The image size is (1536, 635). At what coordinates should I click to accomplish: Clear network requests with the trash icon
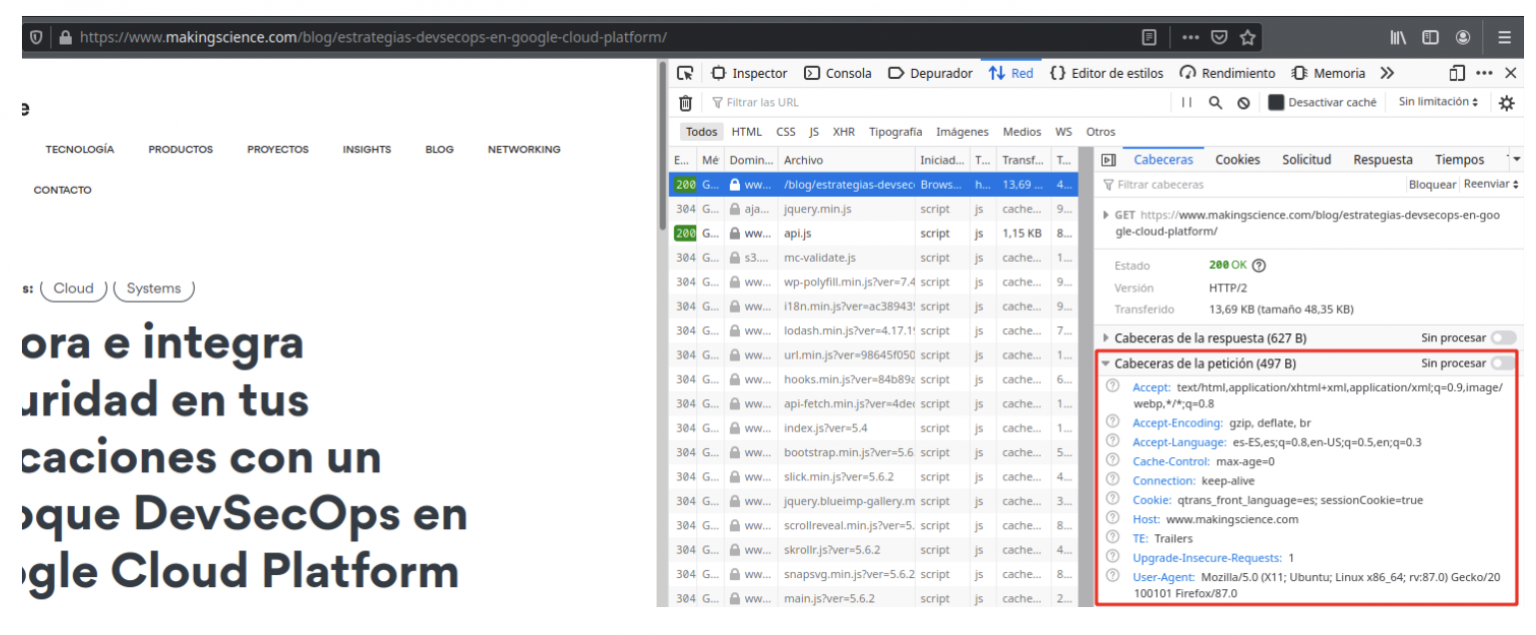[686, 103]
